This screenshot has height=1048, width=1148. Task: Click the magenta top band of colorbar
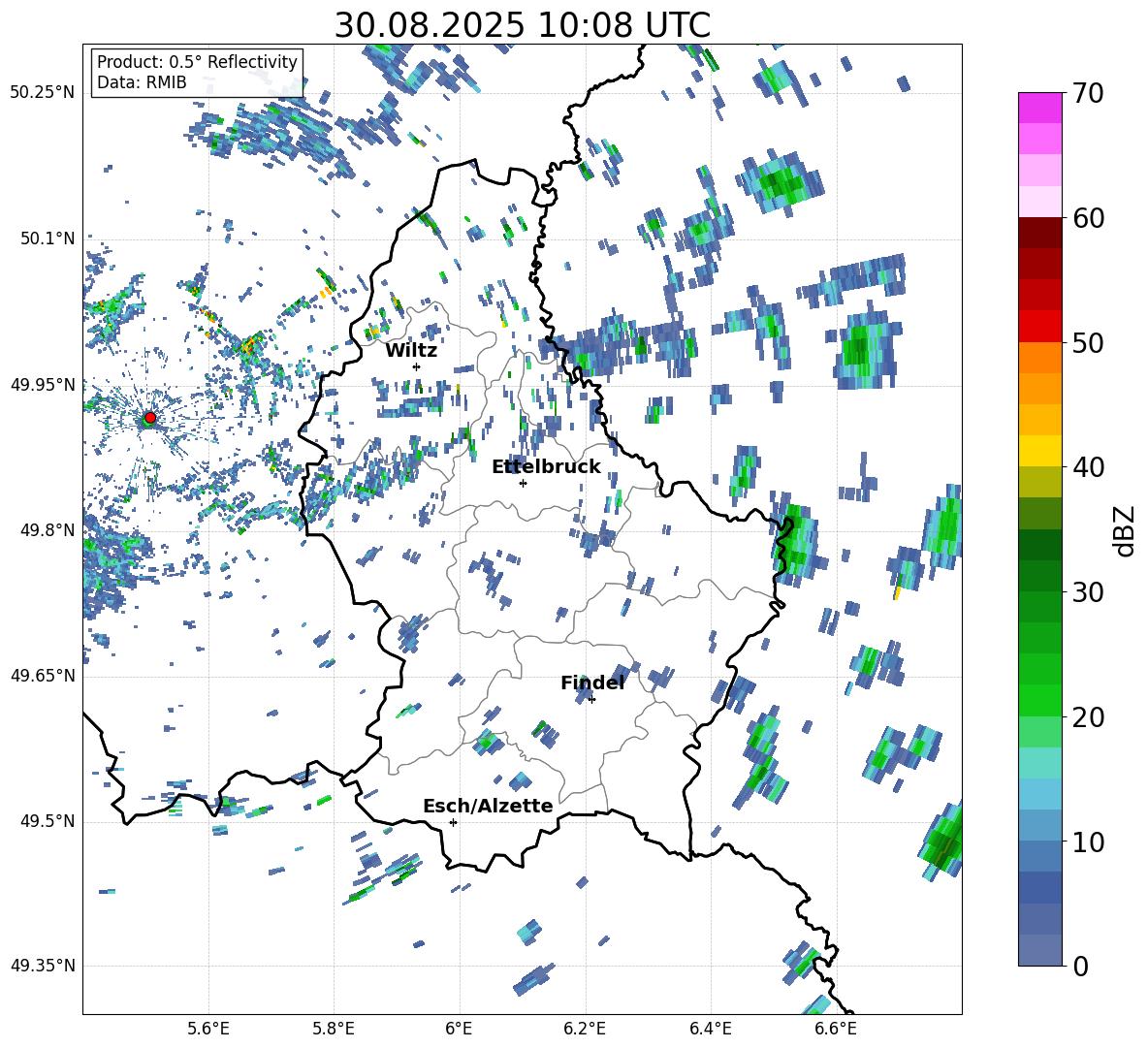point(1039,108)
